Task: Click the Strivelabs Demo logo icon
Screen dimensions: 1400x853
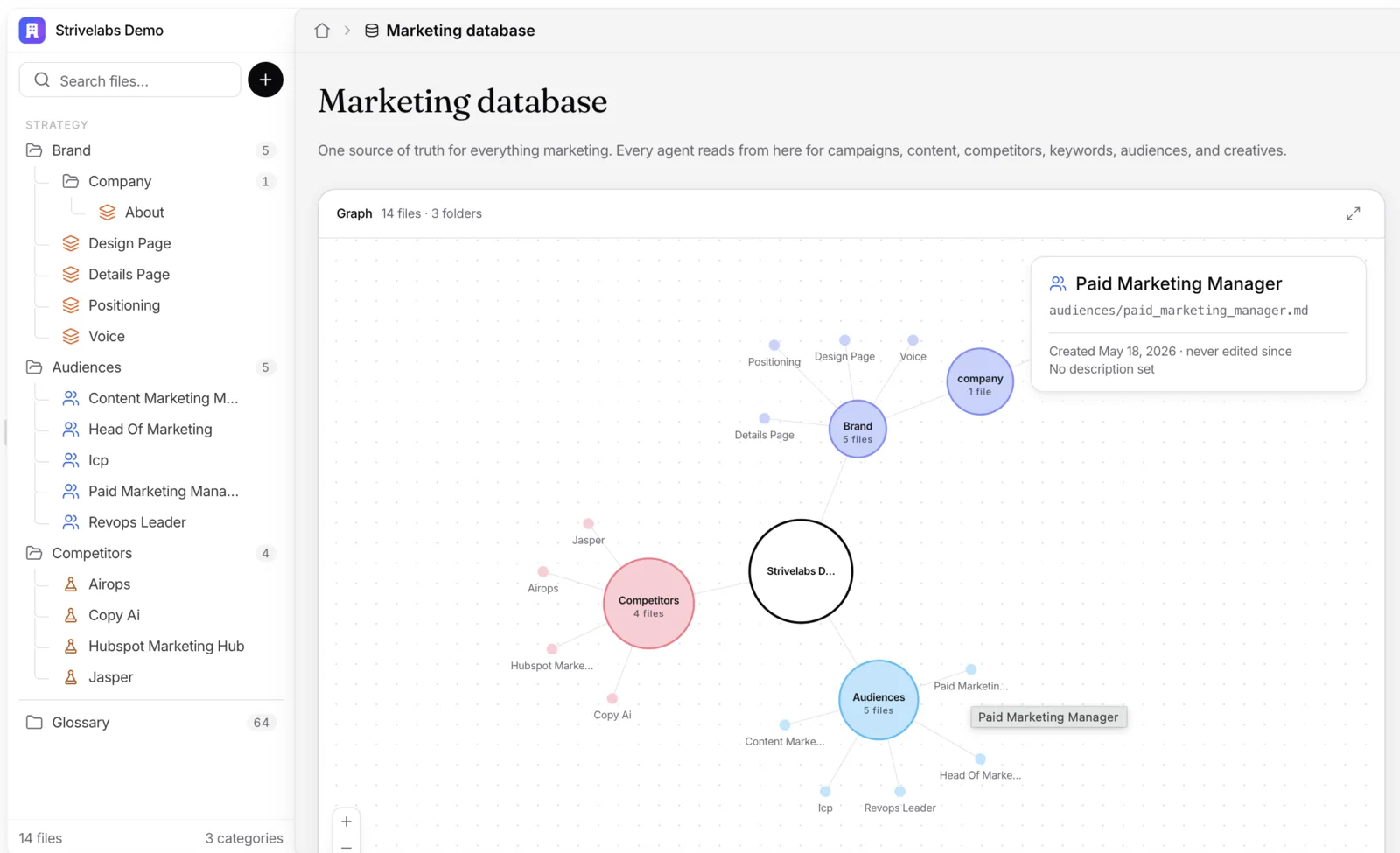Action: click(x=32, y=31)
